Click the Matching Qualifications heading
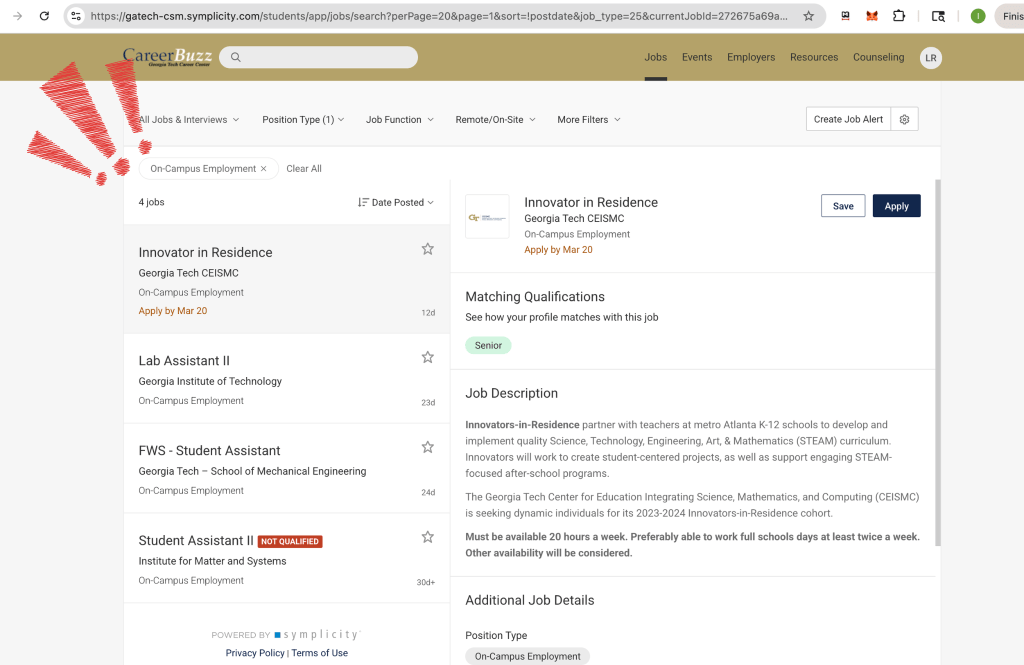The width and height of the screenshot is (1024, 665). [x=535, y=297]
